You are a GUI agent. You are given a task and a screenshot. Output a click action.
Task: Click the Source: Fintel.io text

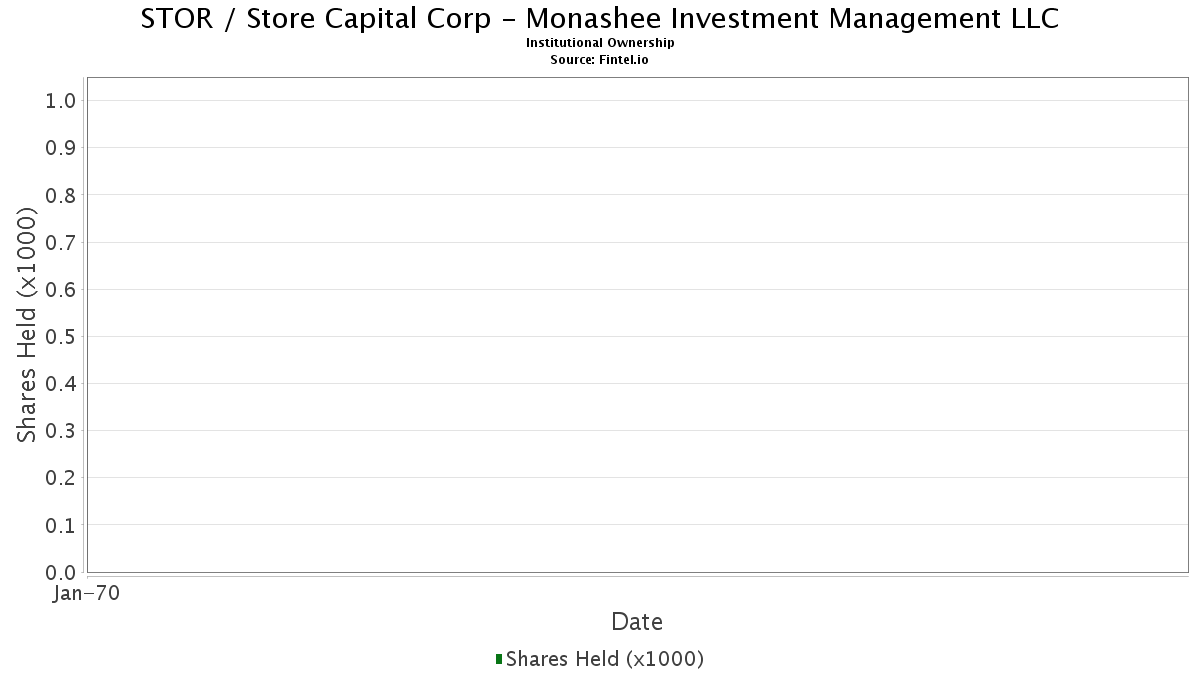point(600,60)
